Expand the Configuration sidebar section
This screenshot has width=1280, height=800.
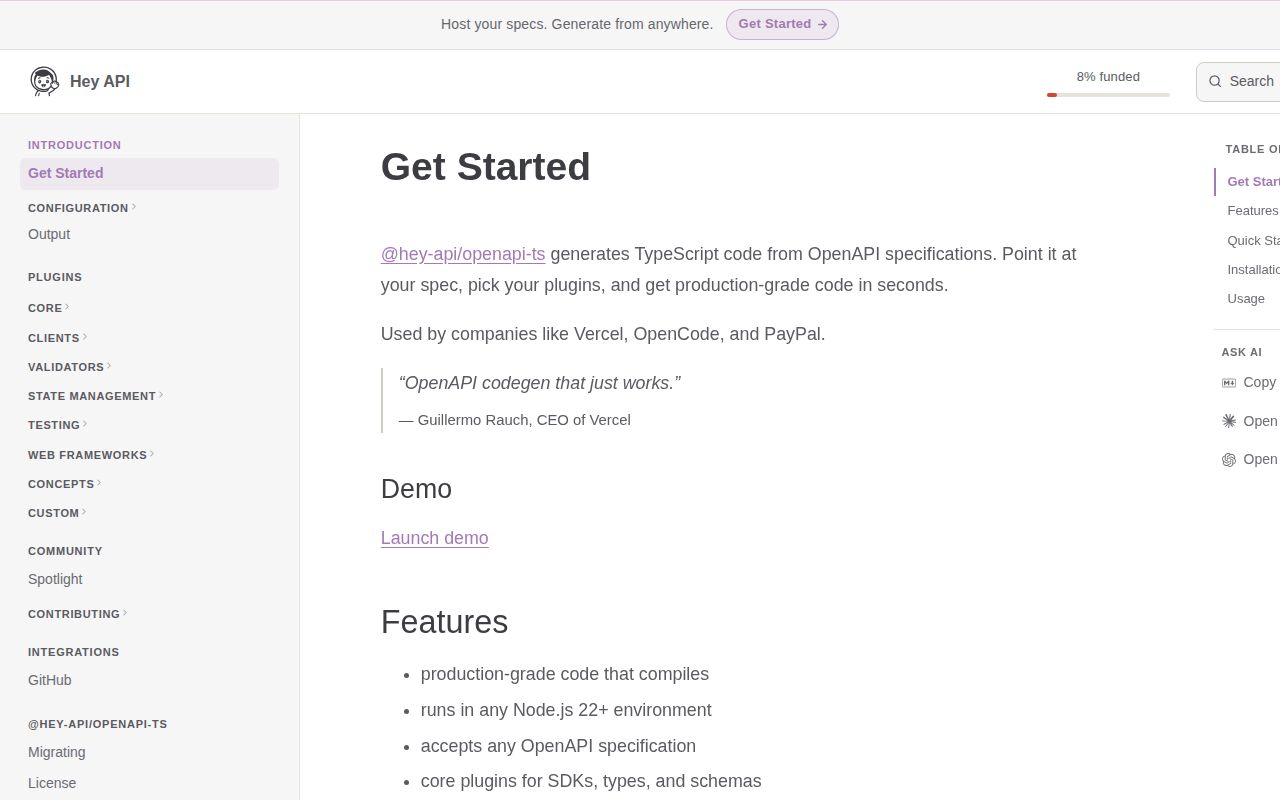tap(82, 208)
